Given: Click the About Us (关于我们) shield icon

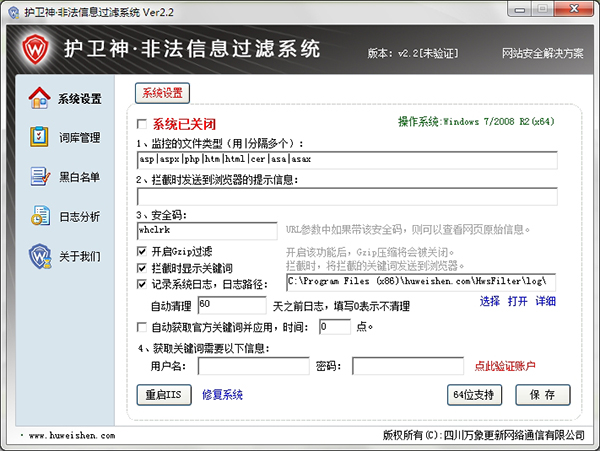Looking at the screenshot, I should pos(39,256).
